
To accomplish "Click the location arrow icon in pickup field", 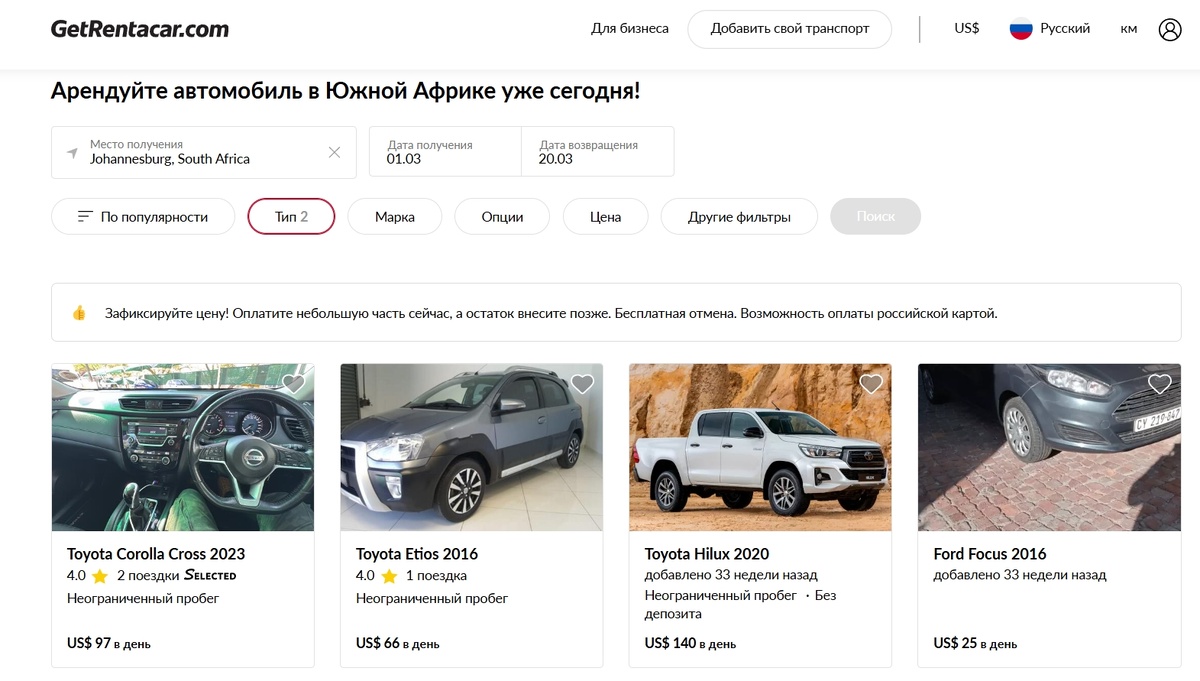I will (x=72, y=153).
